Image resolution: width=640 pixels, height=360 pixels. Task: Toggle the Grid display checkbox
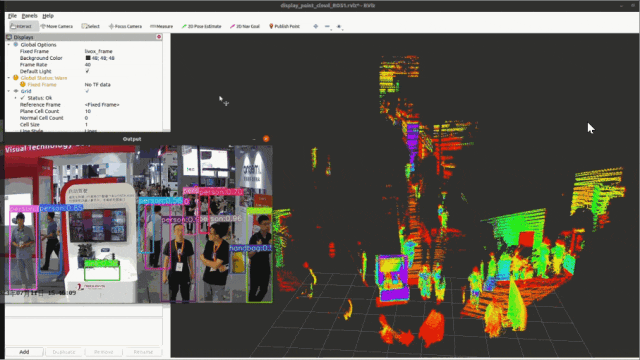pos(87,91)
